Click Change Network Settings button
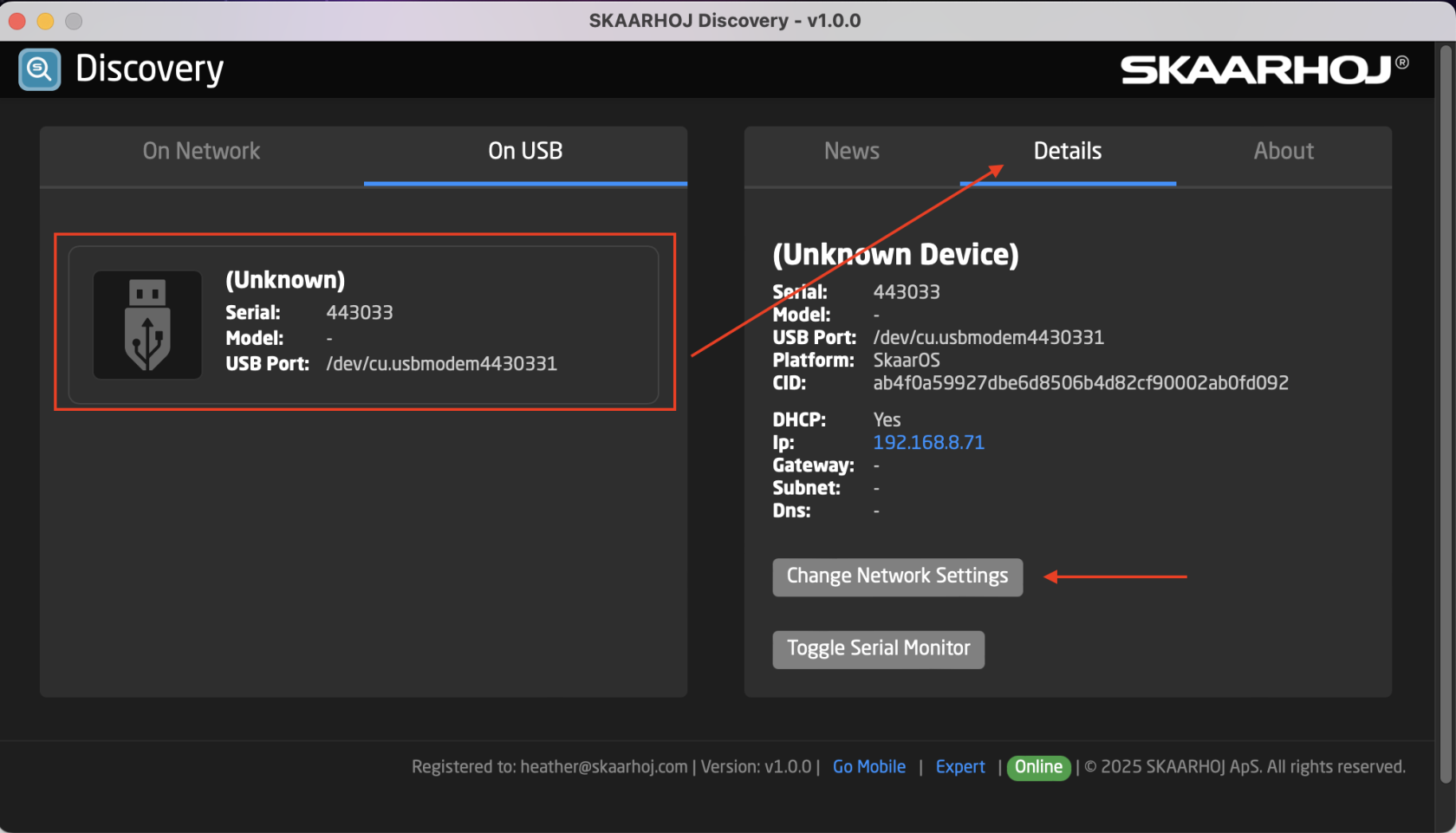 coord(897,577)
